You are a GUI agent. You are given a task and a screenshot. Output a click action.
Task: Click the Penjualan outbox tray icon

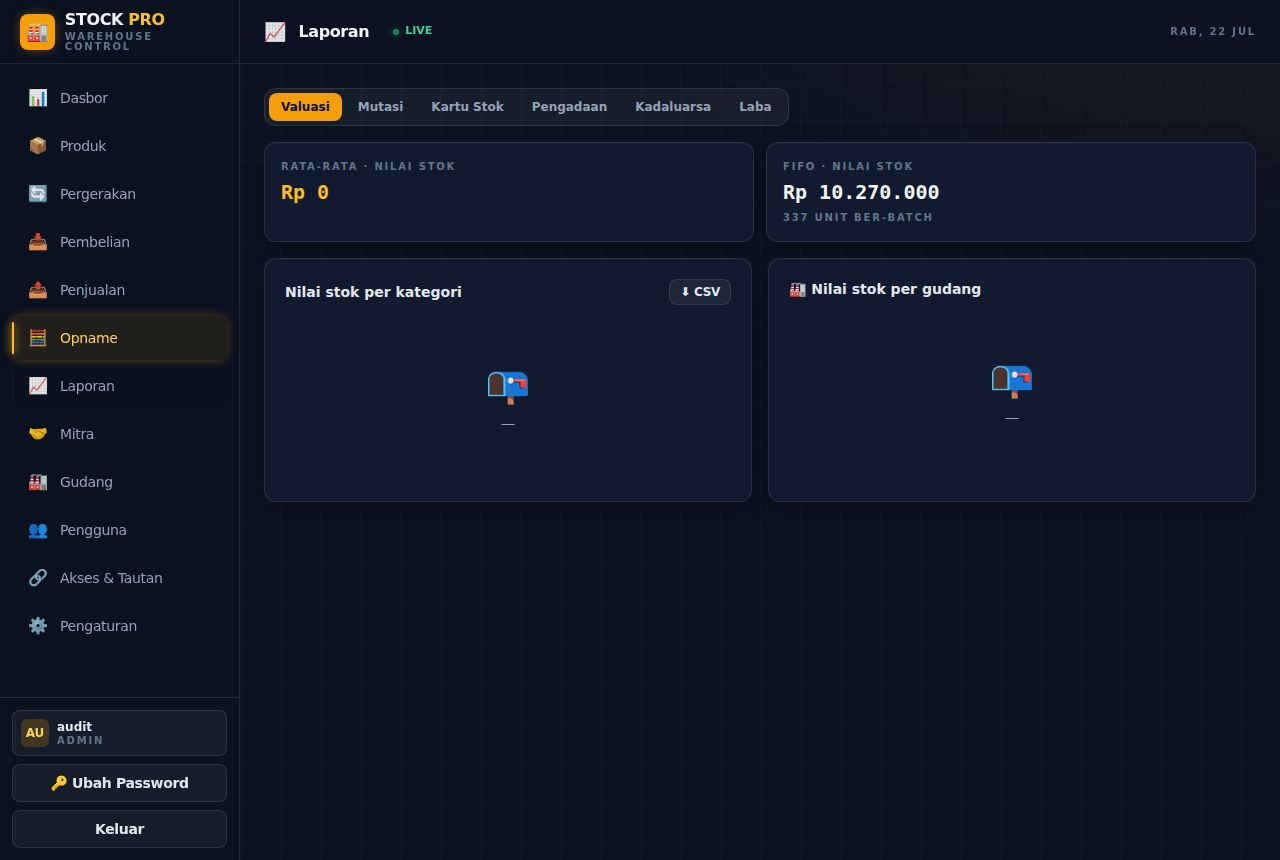point(38,290)
